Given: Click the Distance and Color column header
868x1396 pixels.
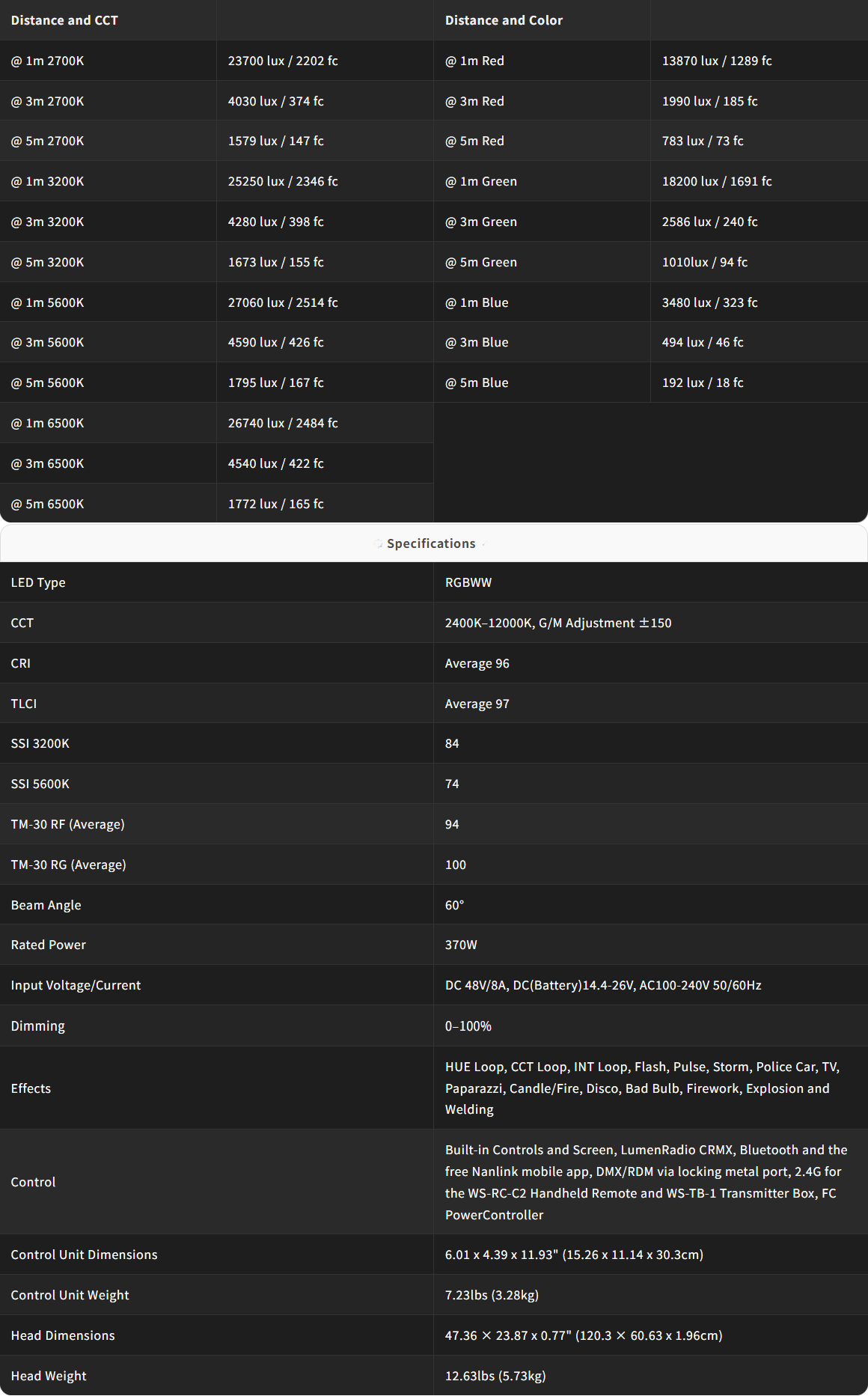Looking at the screenshot, I should click(x=504, y=20).
